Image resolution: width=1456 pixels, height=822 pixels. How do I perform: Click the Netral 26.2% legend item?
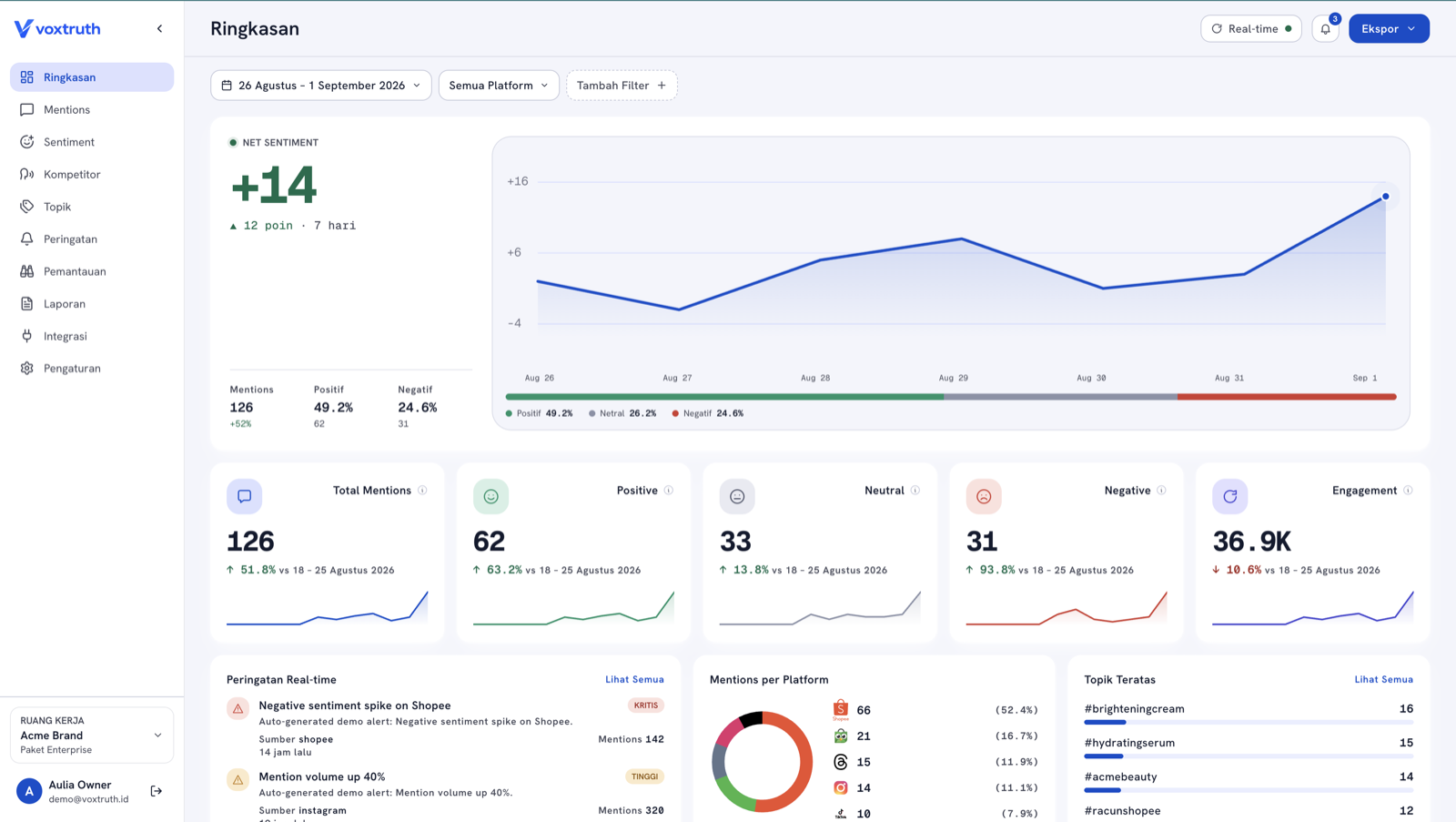(x=622, y=413)
